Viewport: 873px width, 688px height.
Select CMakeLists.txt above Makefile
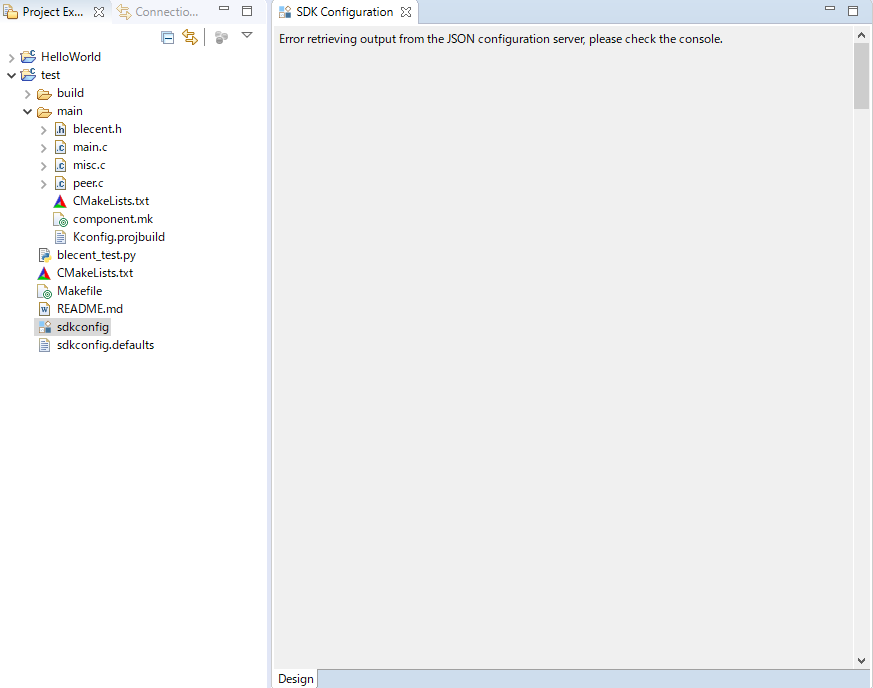[95, 273]
